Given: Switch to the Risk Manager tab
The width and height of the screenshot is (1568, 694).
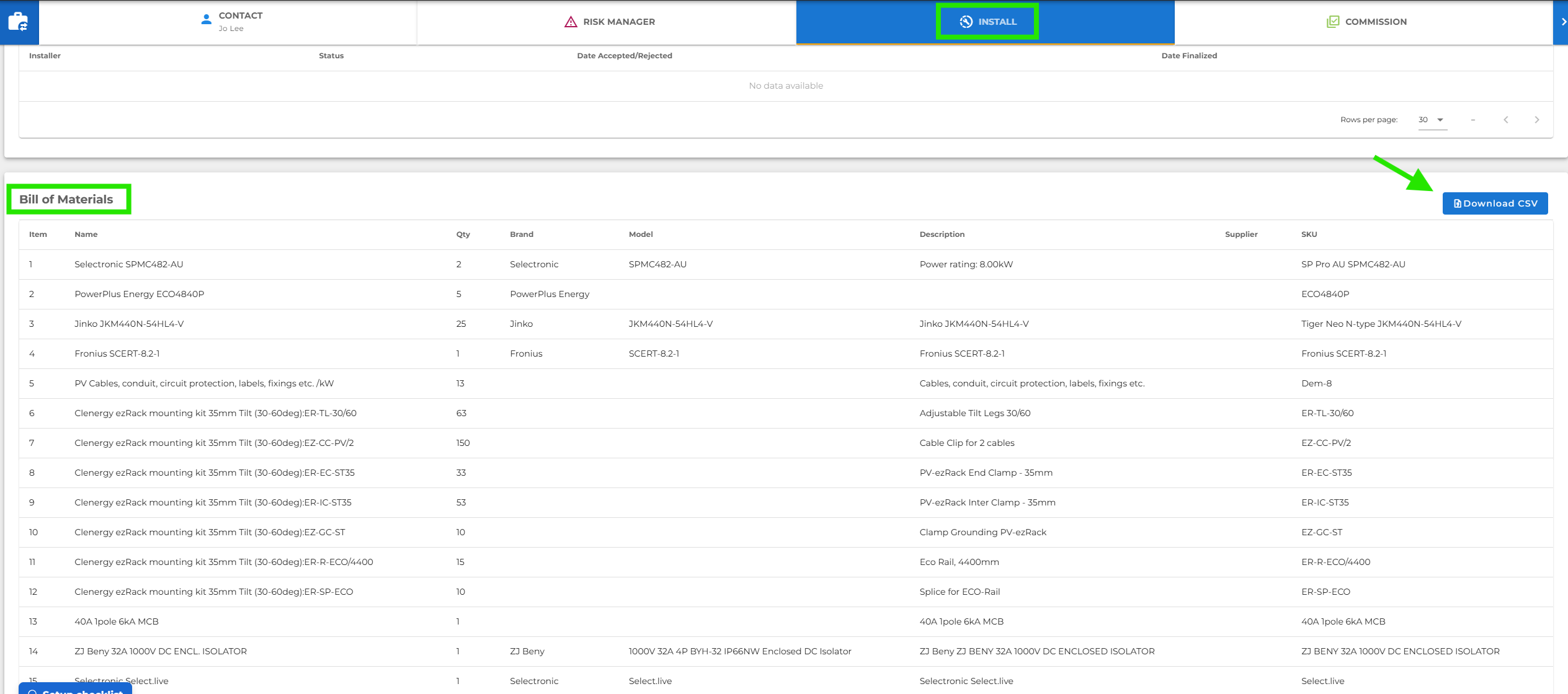Looking at the screenshot, I should click(x=606, y=22).
